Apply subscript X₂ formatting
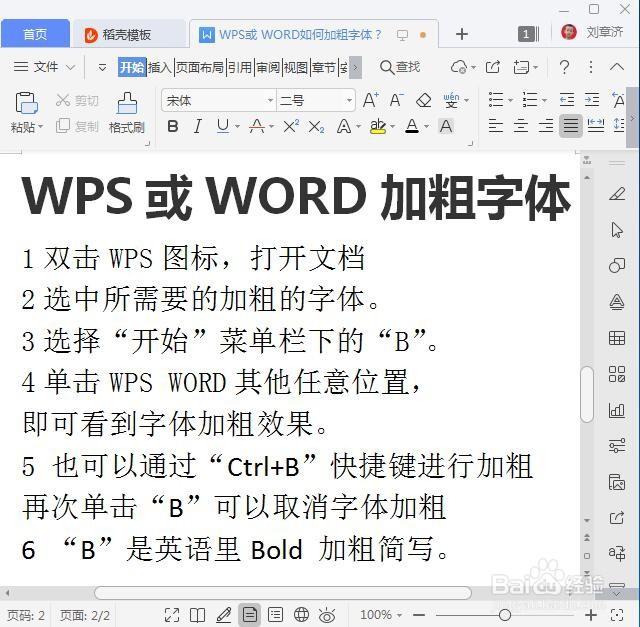This screenshot has width=640, height=627. [316, 127]
